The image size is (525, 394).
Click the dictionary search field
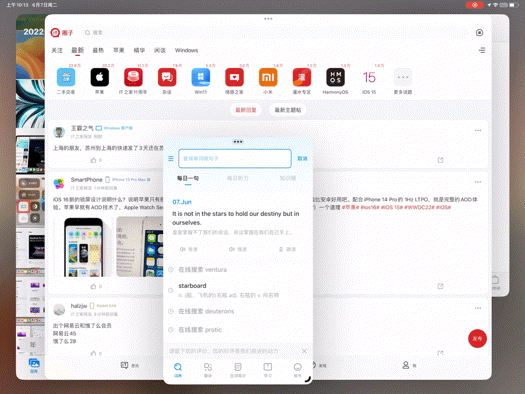point(235,158)
